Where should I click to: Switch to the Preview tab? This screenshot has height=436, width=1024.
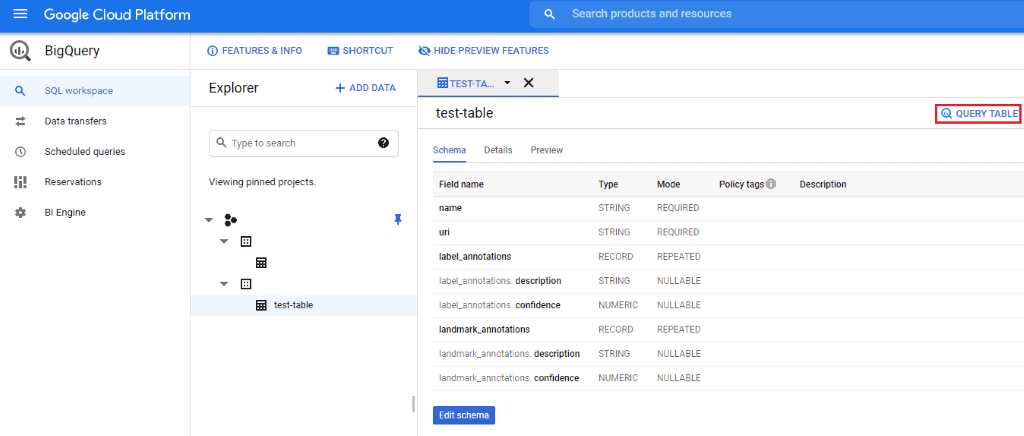[x=547, y=150]
